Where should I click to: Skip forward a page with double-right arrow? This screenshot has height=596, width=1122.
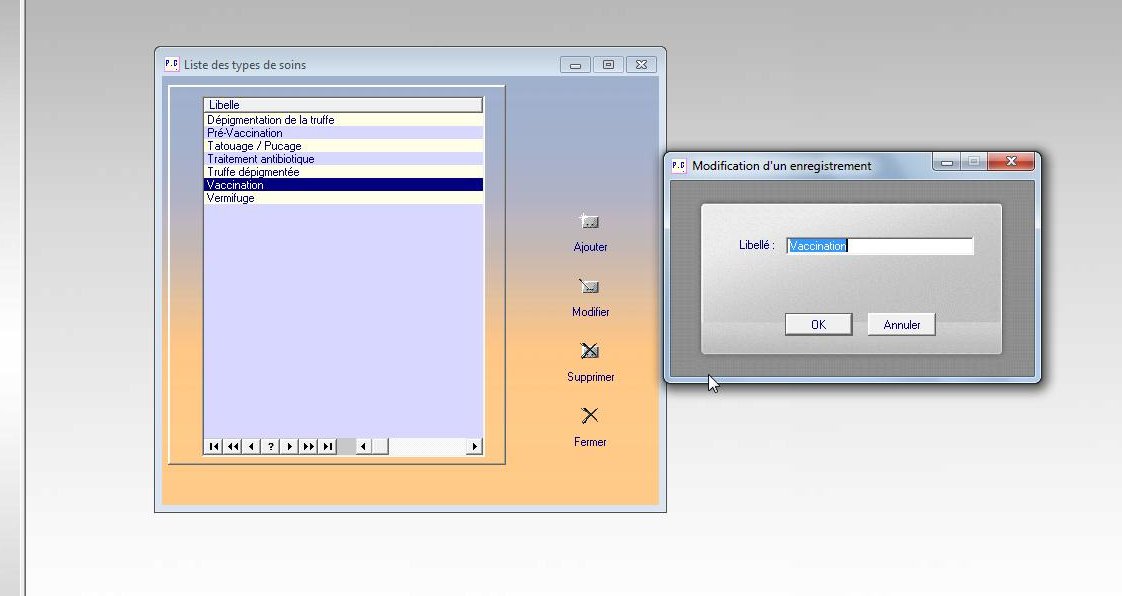[x=309, y=447]
